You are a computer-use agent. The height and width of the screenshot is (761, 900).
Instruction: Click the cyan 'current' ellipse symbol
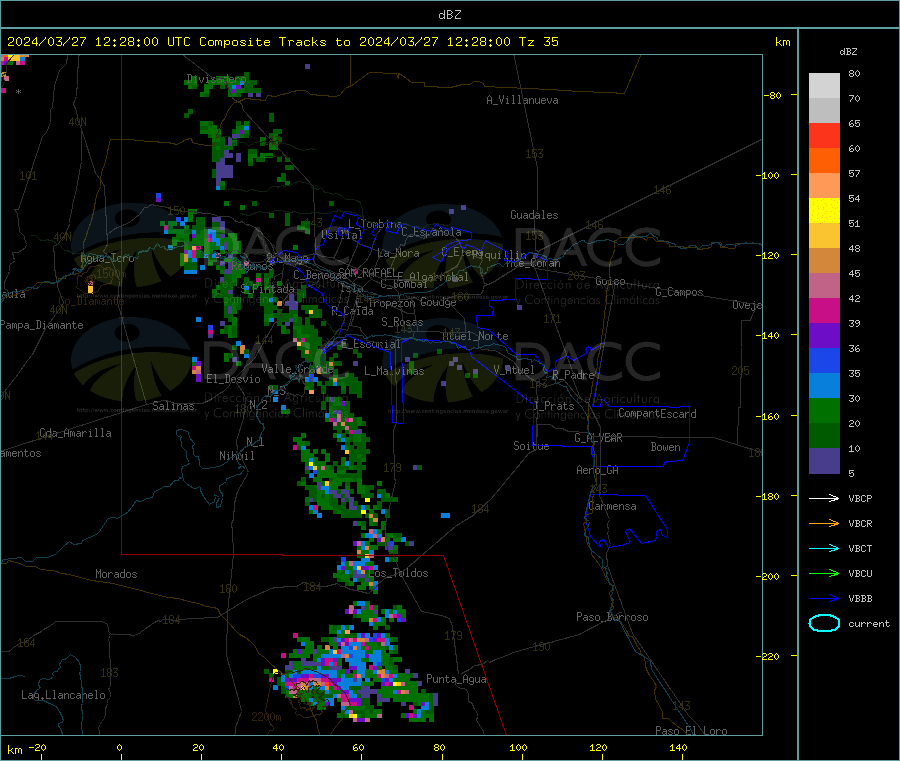824,623
